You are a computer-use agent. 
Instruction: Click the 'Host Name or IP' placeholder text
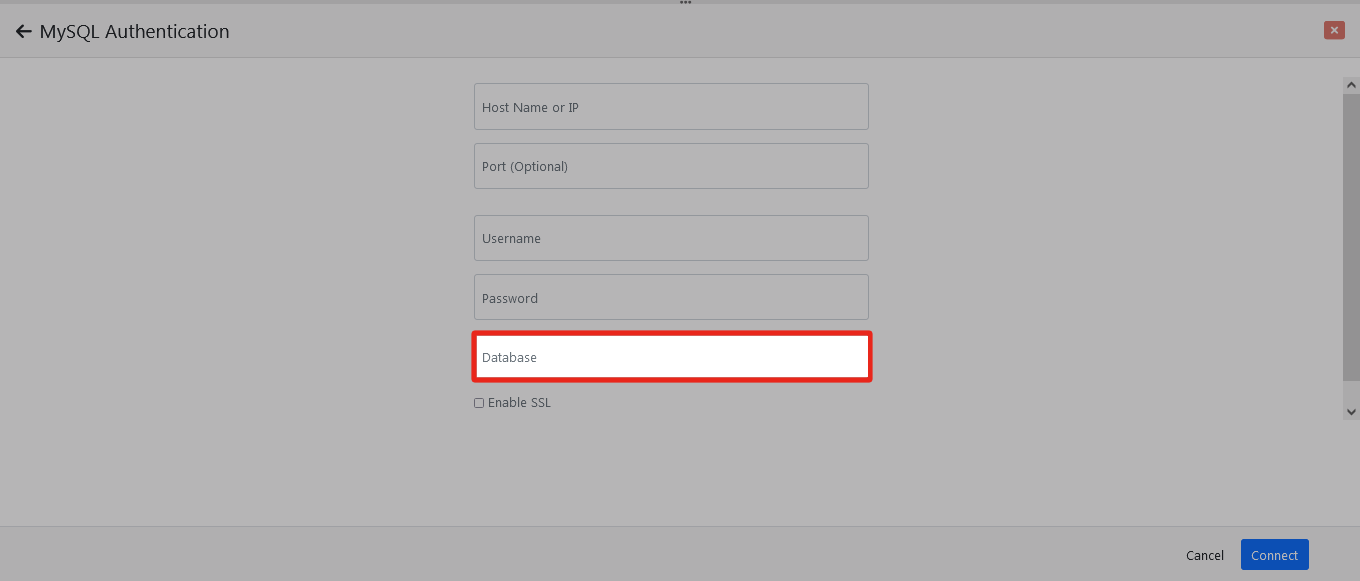[x=530, y=107]
